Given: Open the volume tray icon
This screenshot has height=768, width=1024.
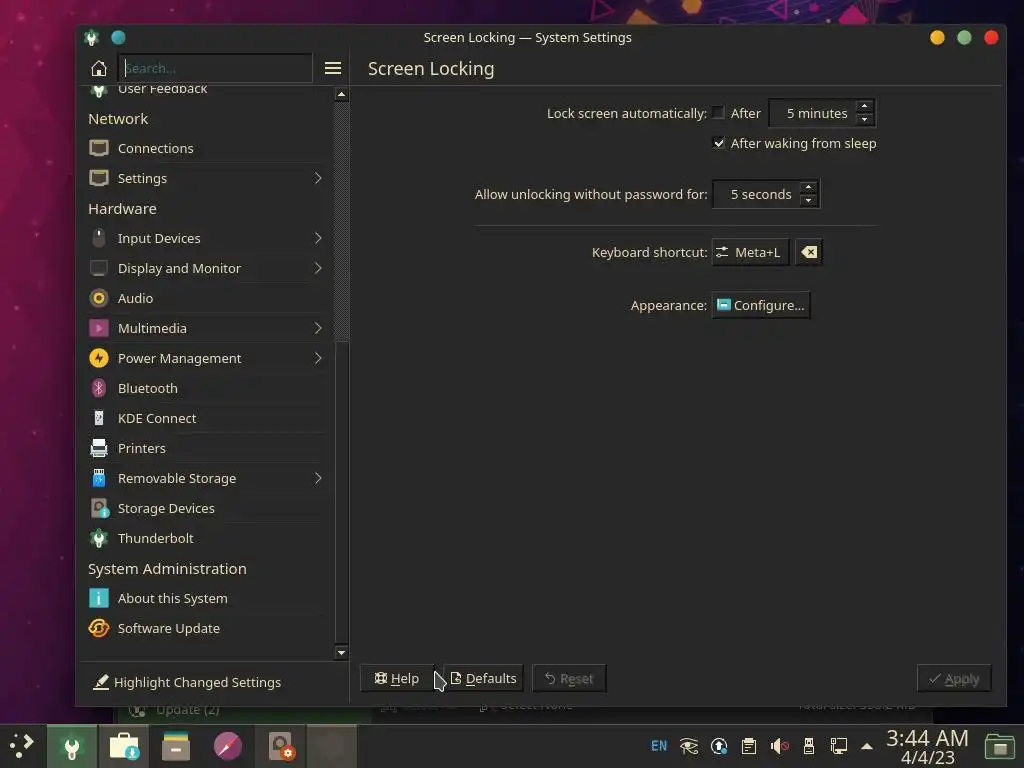Looking at the screenshot, I should [779, 746].
